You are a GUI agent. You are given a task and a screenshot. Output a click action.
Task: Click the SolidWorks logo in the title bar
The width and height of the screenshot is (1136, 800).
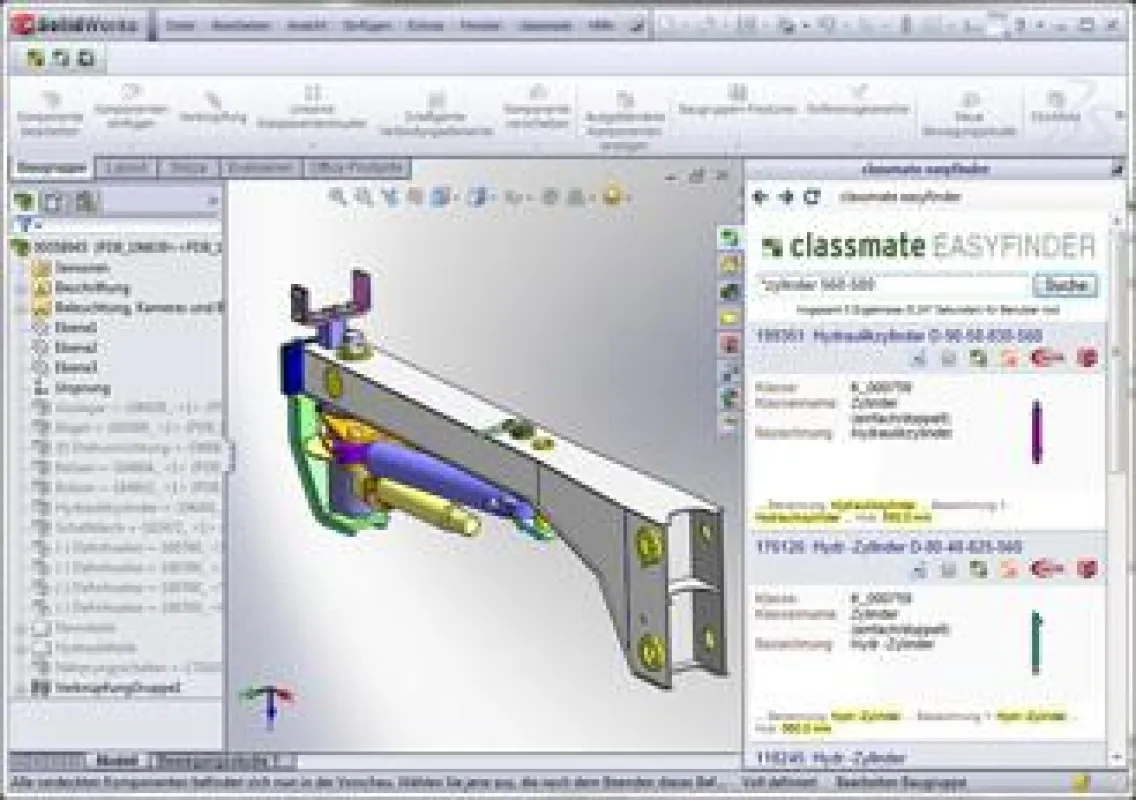77,25
